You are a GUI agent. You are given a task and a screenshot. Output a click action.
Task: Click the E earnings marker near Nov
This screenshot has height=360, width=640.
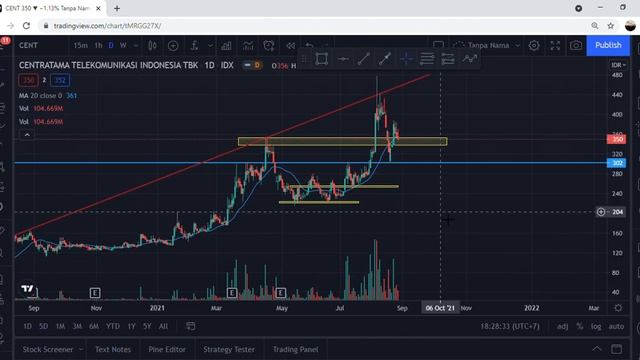tap(95, 293)
